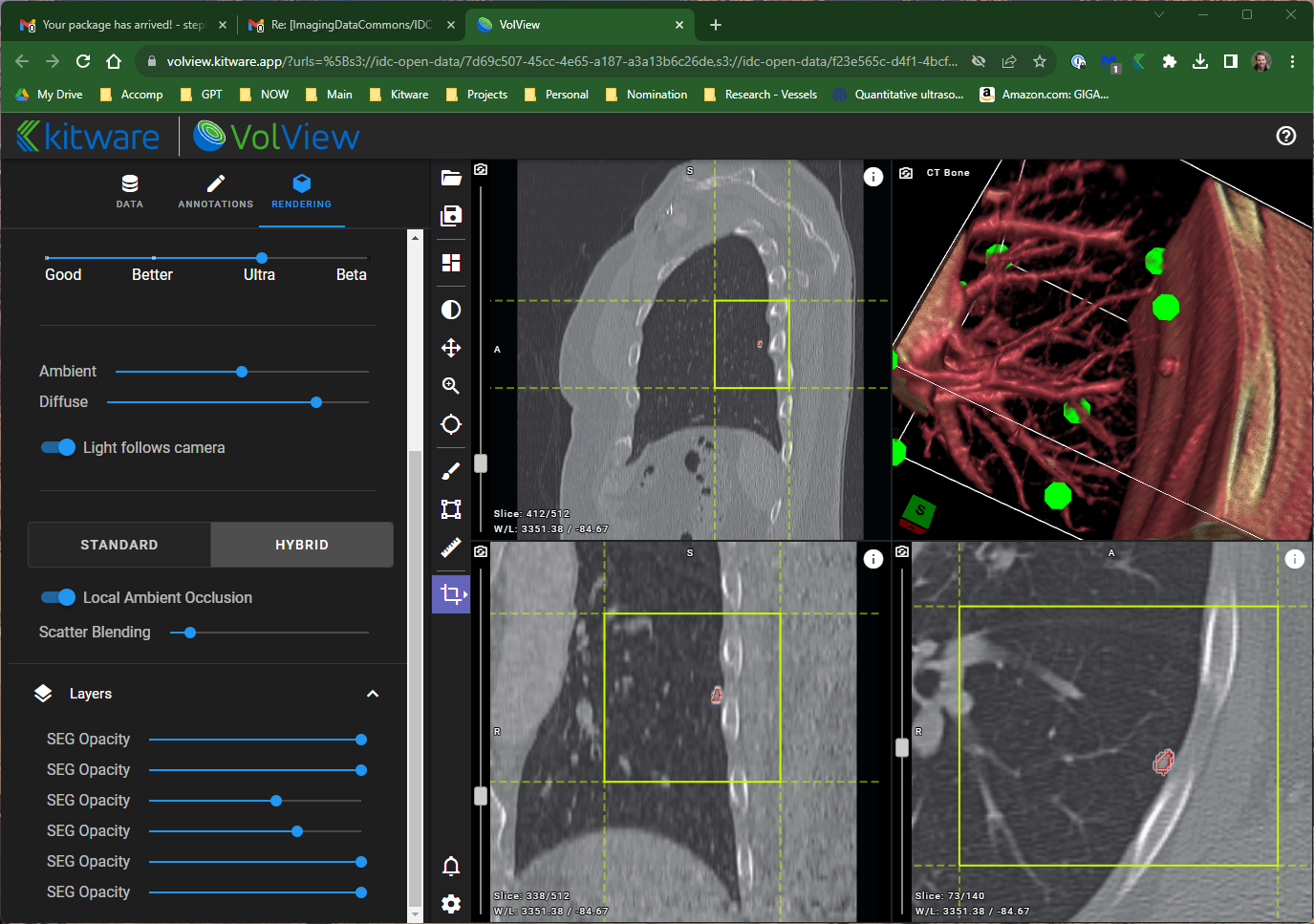Choose the Hybrid rendering button
Screen dimensions: 1314x924
pyautogui.click(x=302, y=545)
